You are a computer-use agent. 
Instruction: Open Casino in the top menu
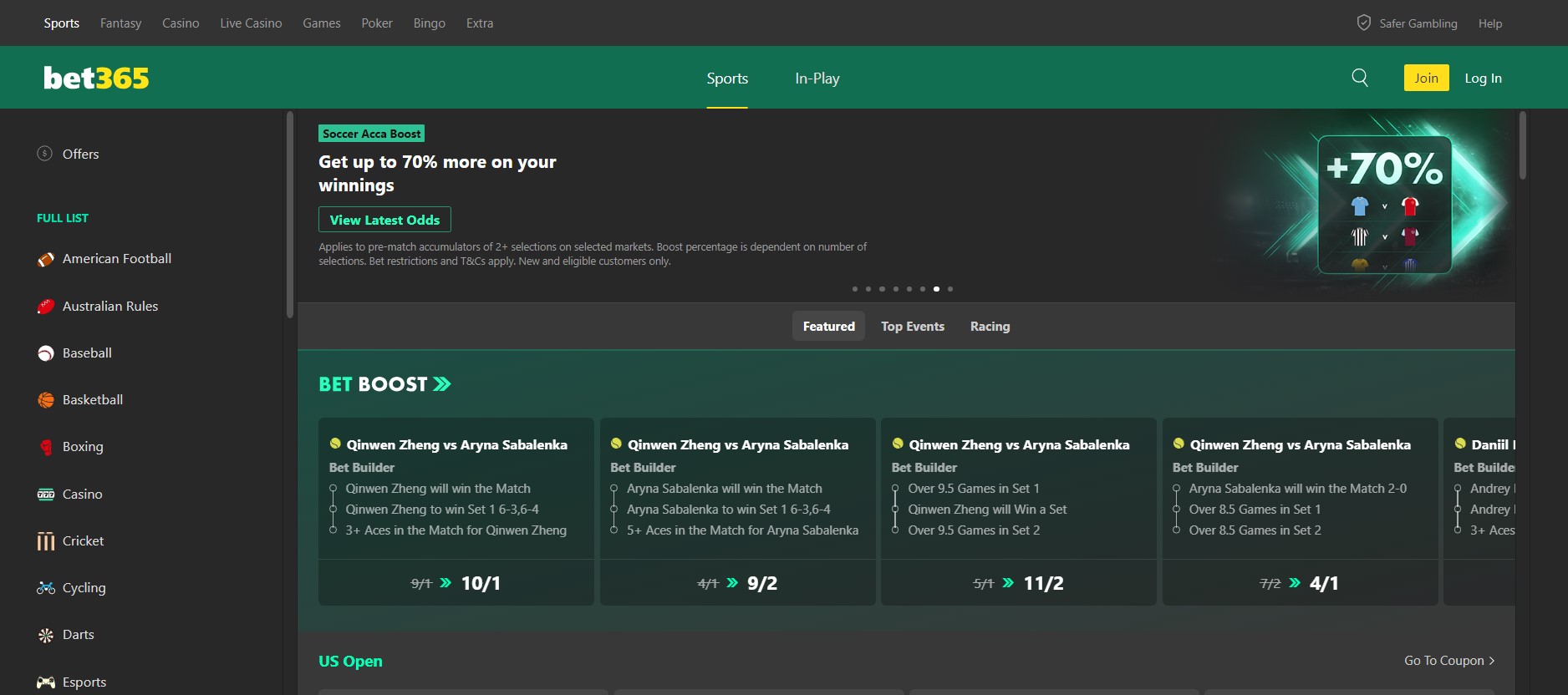point(181,23)
